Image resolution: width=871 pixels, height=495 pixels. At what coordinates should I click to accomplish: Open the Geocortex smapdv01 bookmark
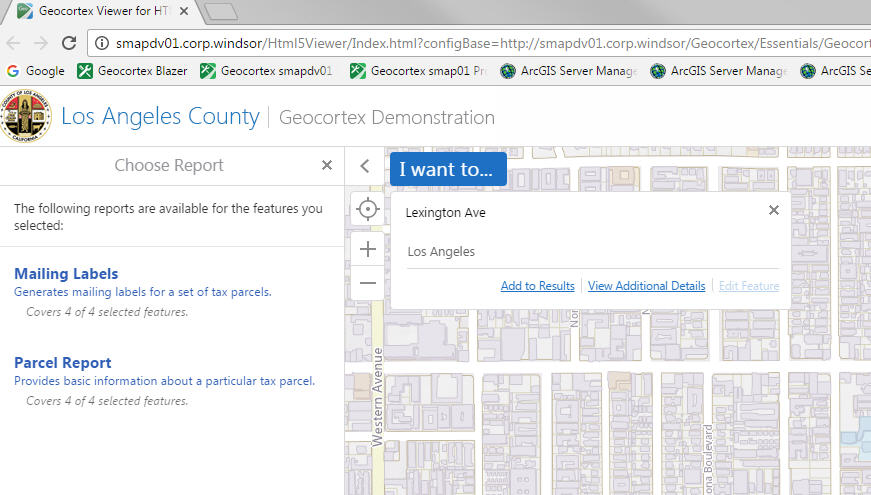267,71
